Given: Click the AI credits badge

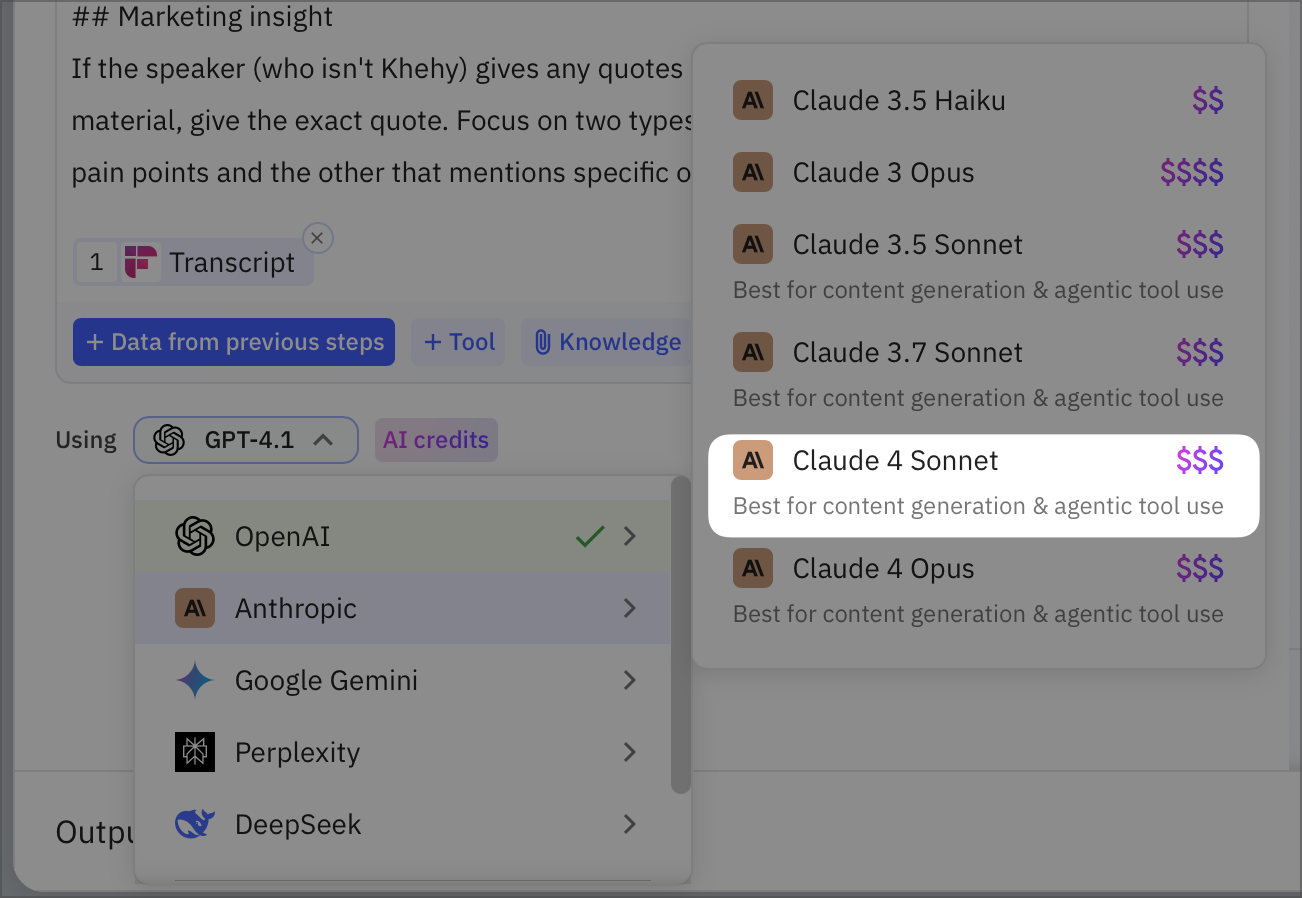Looking at the screenshot, I should tap(436, 440).
